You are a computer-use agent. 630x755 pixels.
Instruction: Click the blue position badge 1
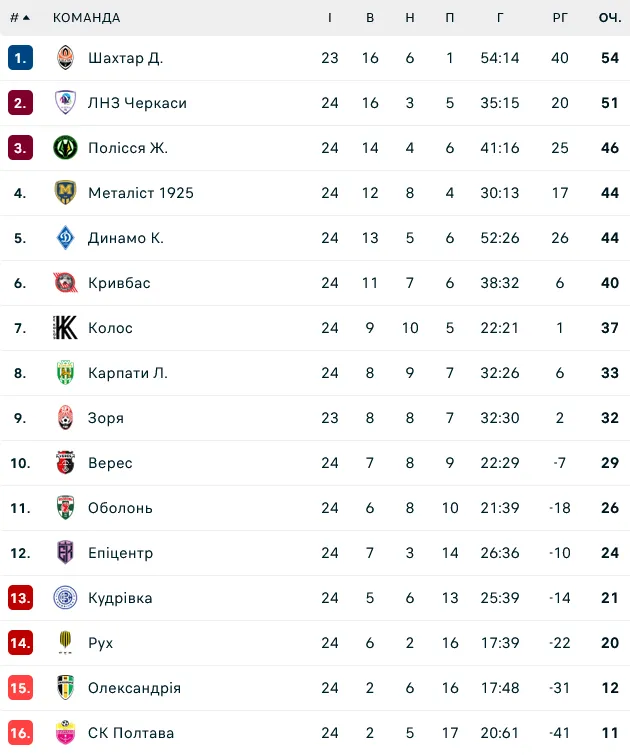coord(20,58)
